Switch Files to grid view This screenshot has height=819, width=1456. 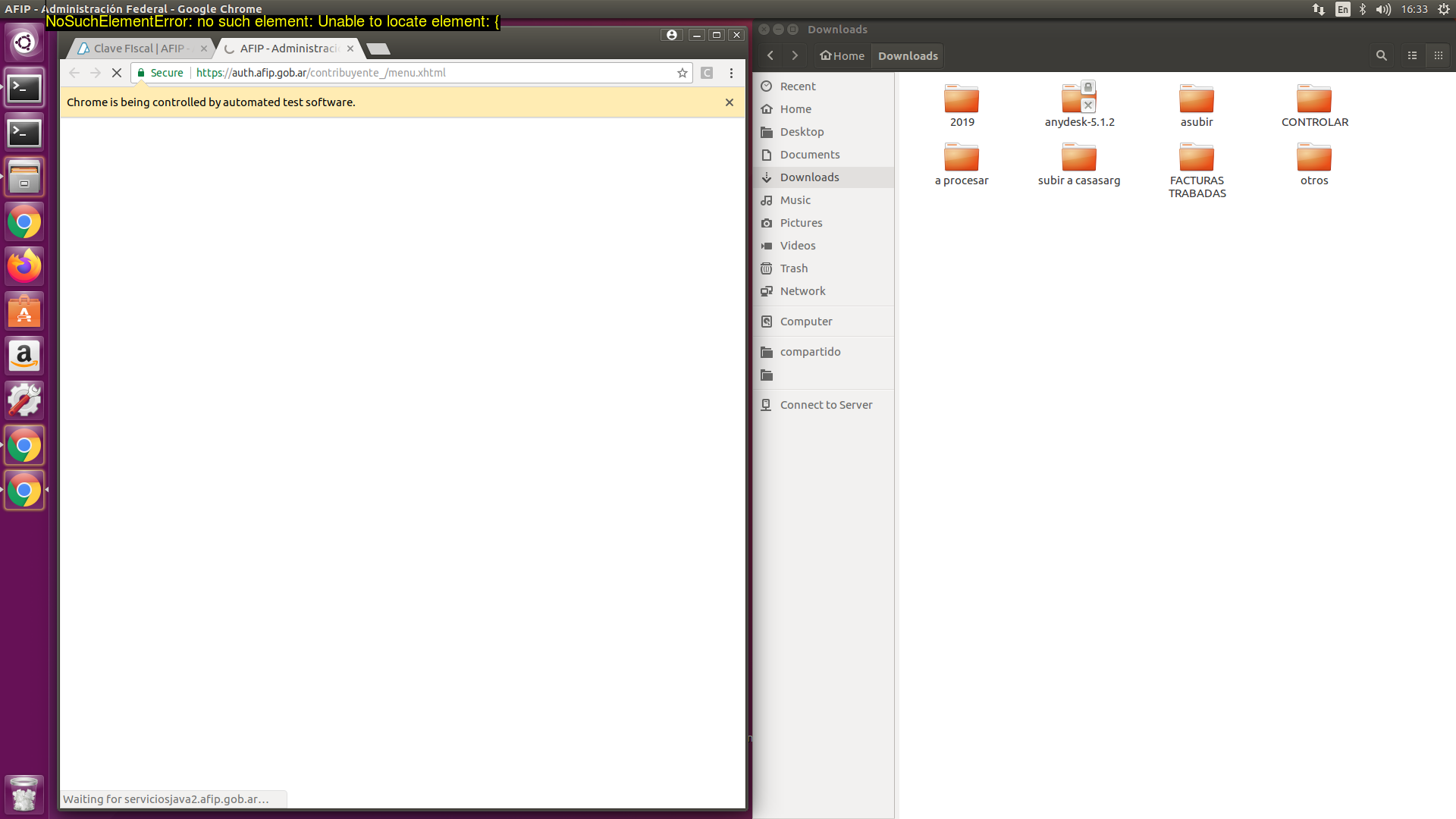click(1438, 55)
